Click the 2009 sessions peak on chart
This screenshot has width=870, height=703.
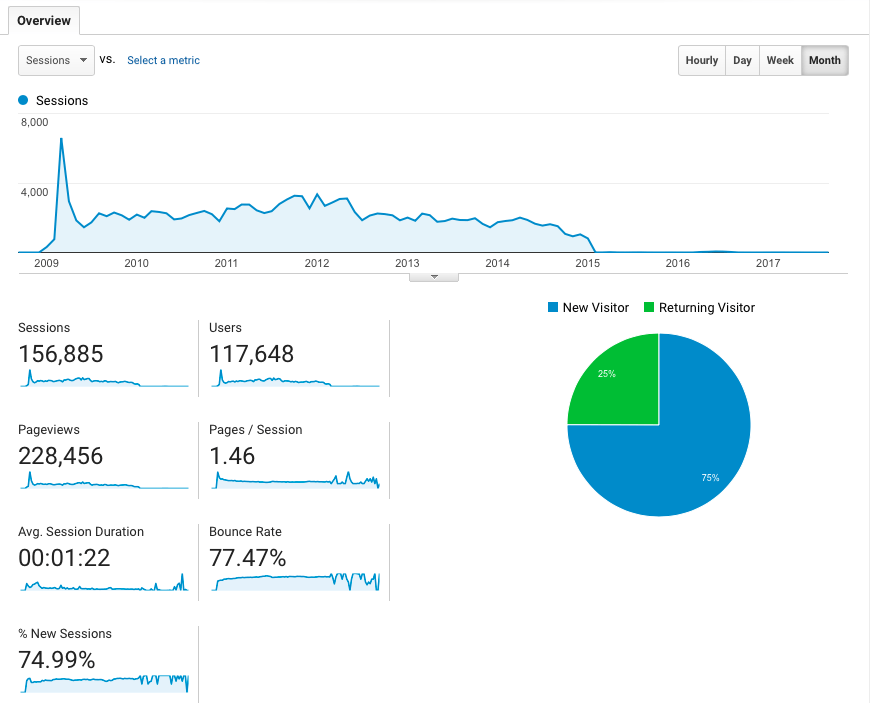(x=61, y=139)
